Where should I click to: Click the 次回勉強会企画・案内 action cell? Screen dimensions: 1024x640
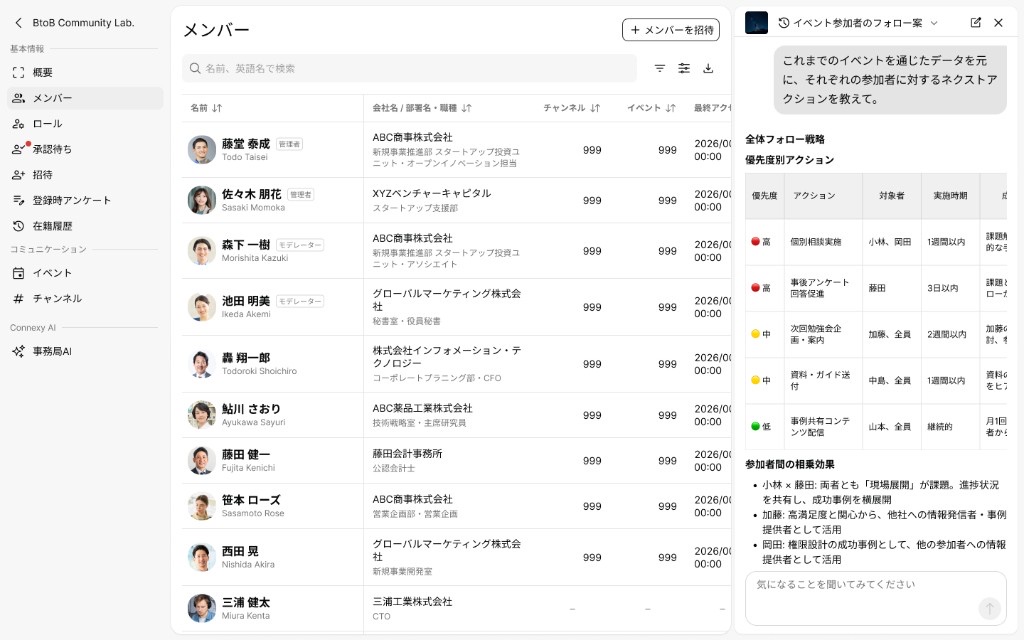coord(823,334)
